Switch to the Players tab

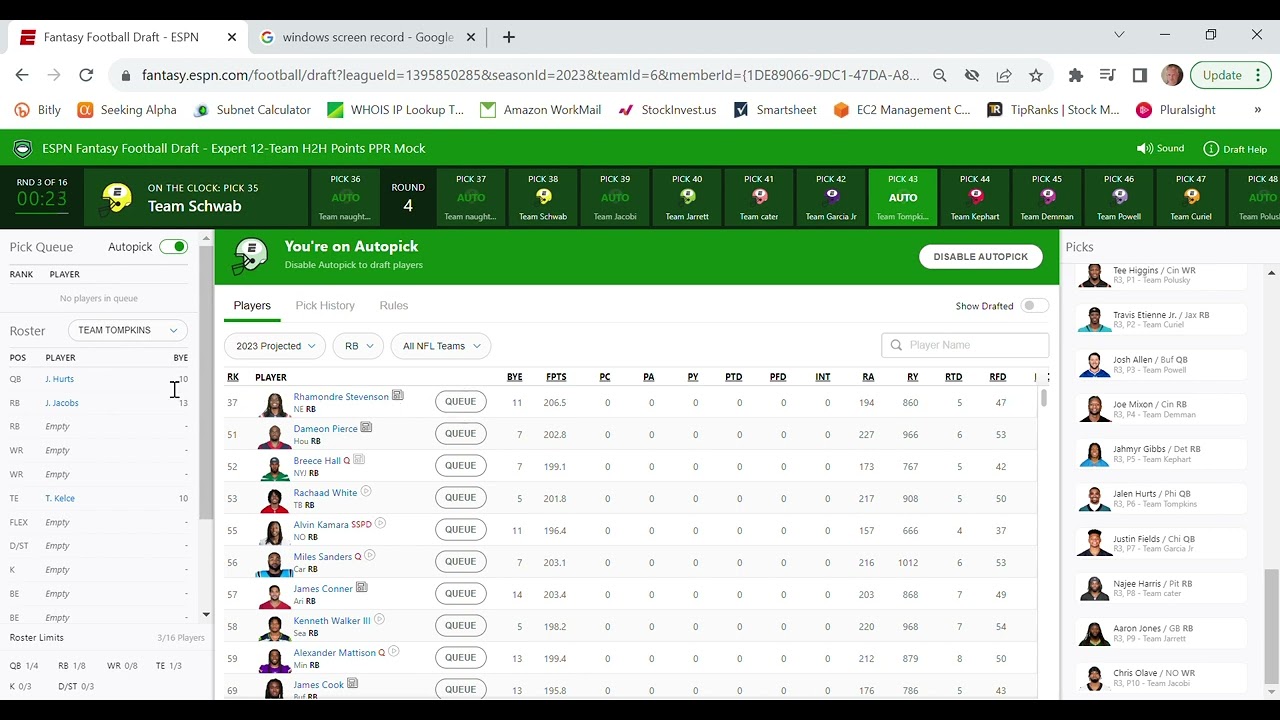(252, 306)
